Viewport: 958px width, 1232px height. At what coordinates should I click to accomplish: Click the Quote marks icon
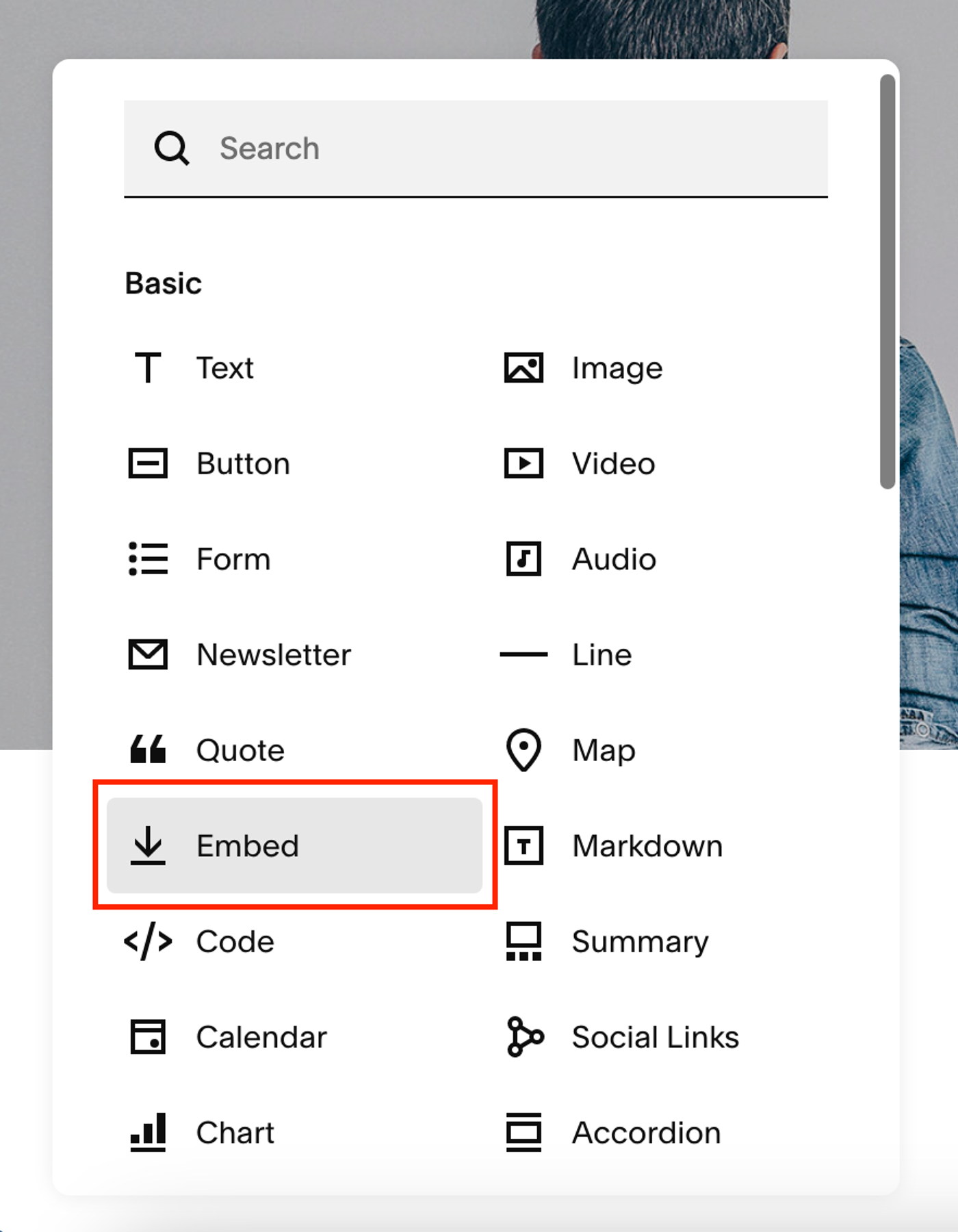(x=148, y=749)
